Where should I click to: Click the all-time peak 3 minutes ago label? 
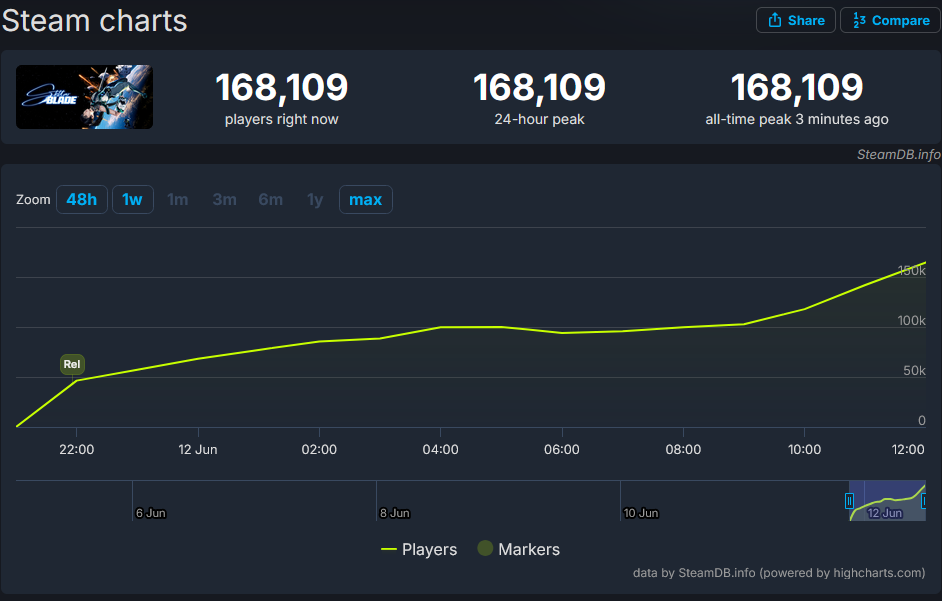click(797, 120)
